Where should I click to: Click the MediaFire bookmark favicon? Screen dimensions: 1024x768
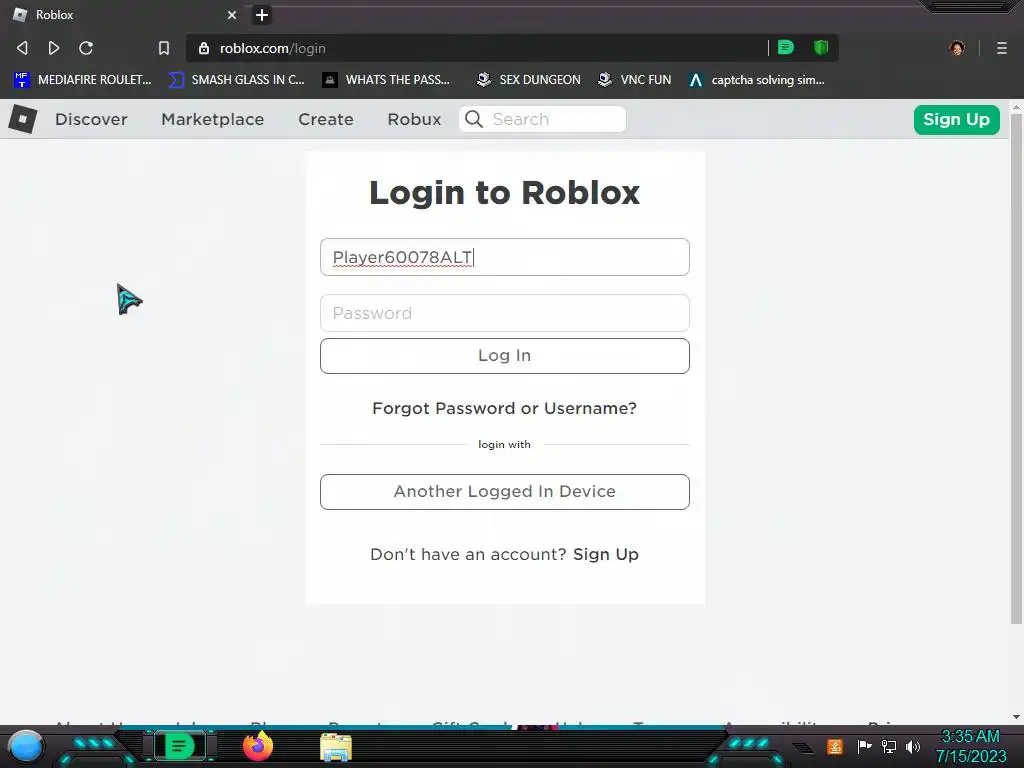[x=22, y=80]
